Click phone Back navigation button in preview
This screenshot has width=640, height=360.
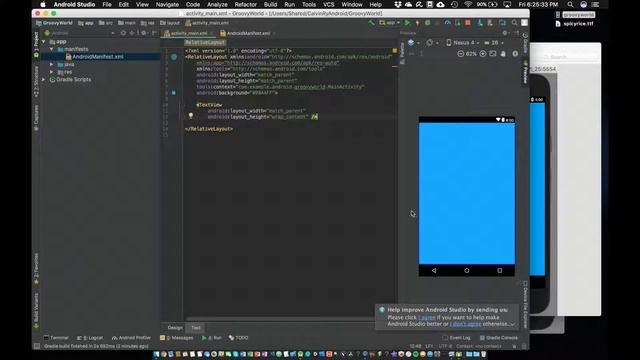pyautogui.click(x=433, y=270)
